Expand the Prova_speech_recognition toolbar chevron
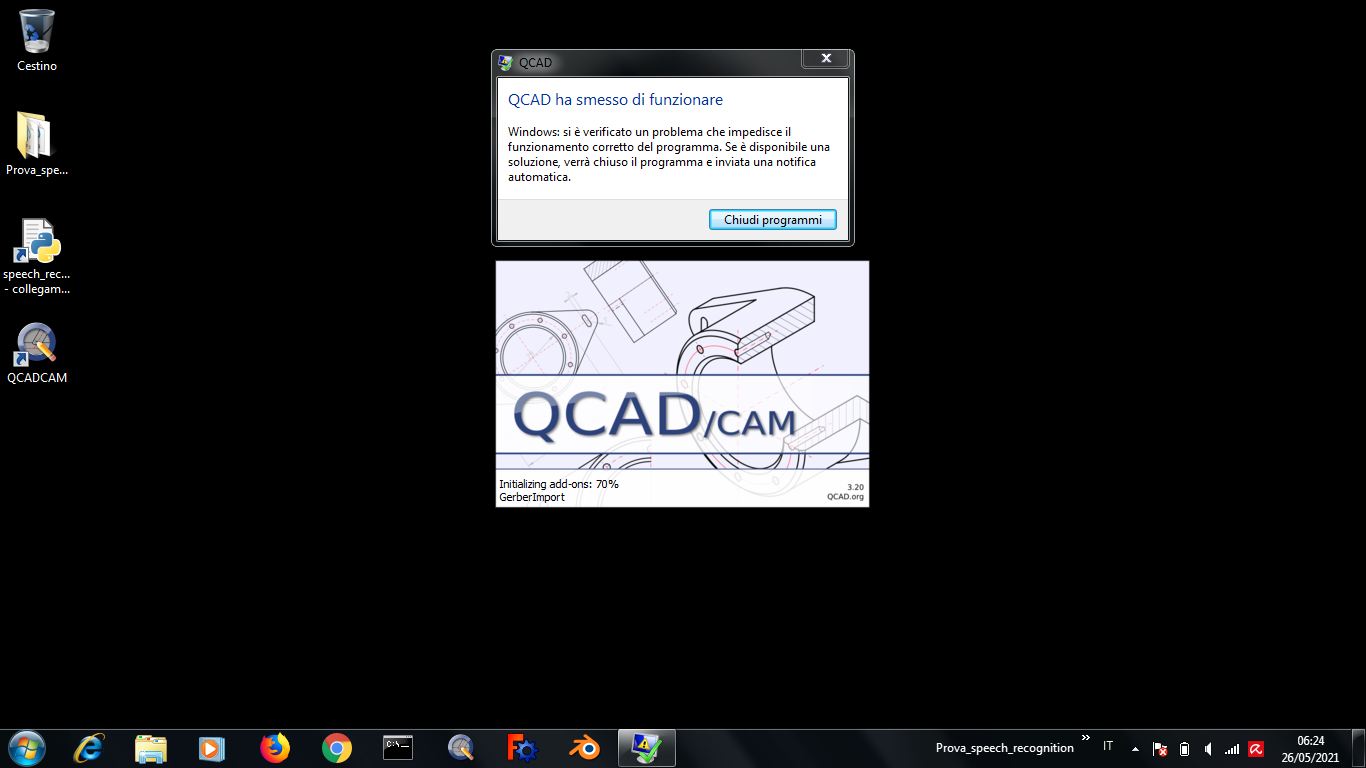This screenshot has width=1366, height=768. pos(1086,738)
